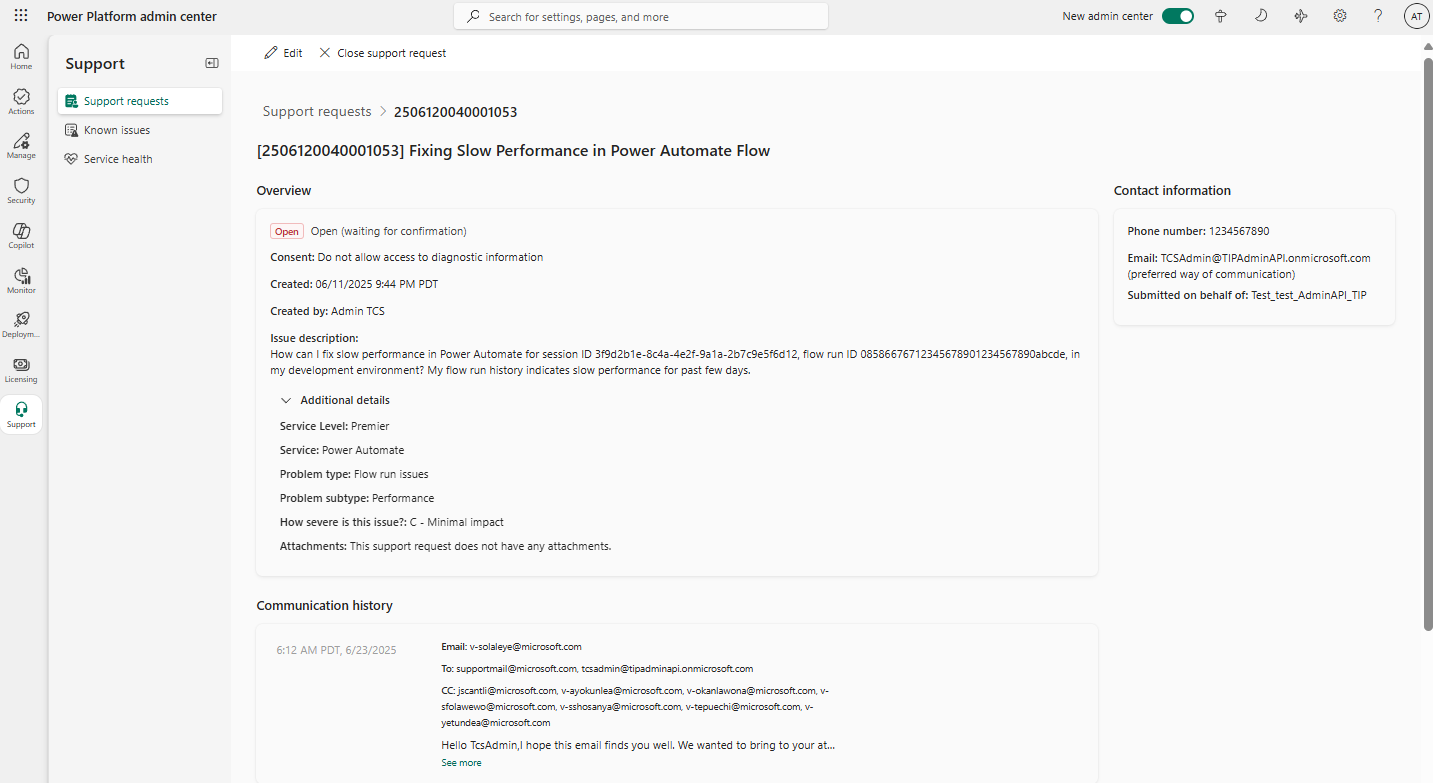This screenshot has width=1433, height=783.
Task: Go to Home in the left rail
Action: (x=21, y=57)
